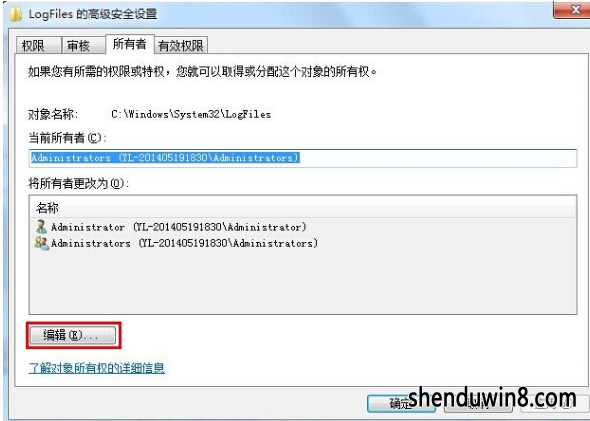Open the 审核 tab
The width and height of the screenshot is (590, 421).
coord(83,46)
